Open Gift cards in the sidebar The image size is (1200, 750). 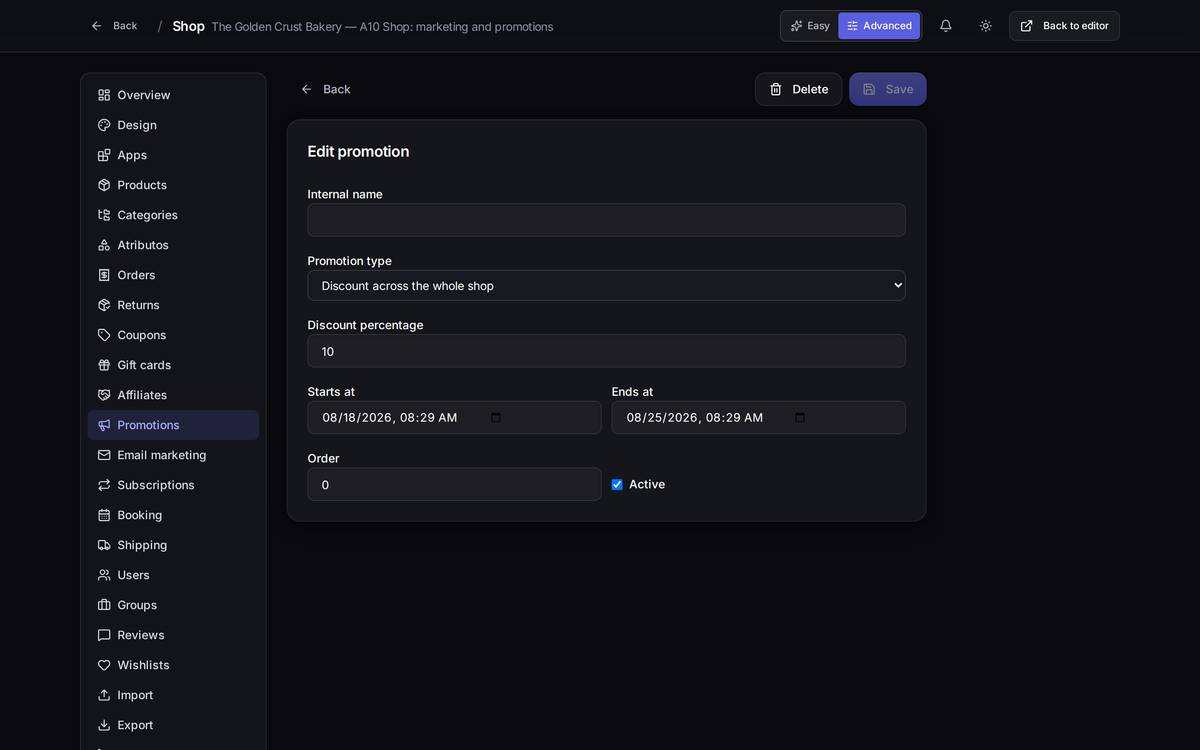[173, 365]
